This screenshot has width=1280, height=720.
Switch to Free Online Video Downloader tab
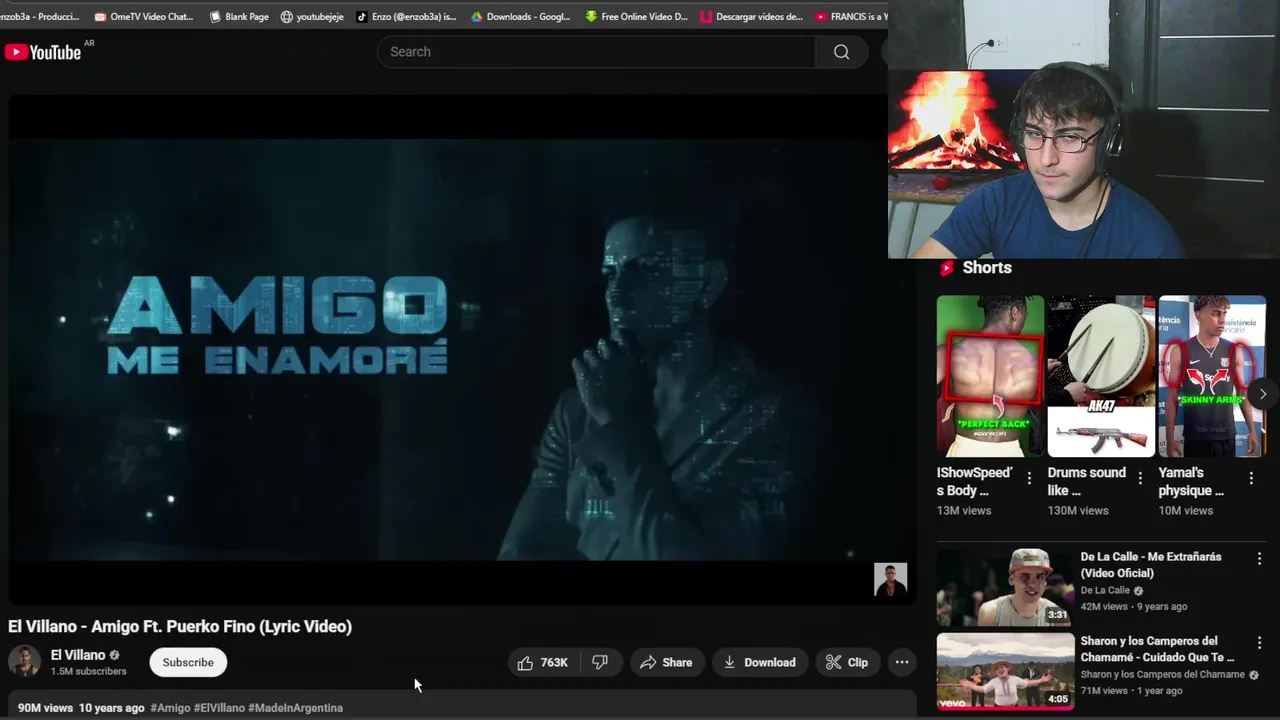tap(637, 16)
